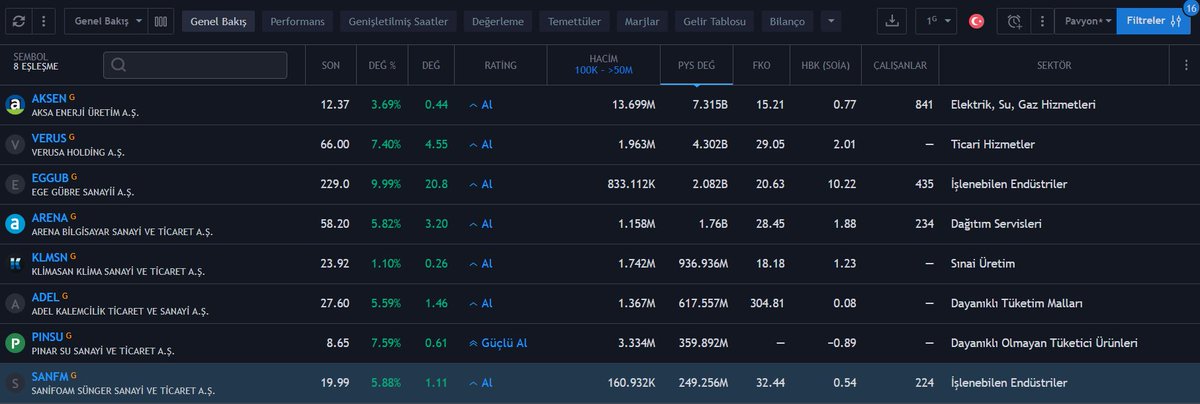Click the column layout icon
The width and height of the screenshot is (1200, 404).
160,21
